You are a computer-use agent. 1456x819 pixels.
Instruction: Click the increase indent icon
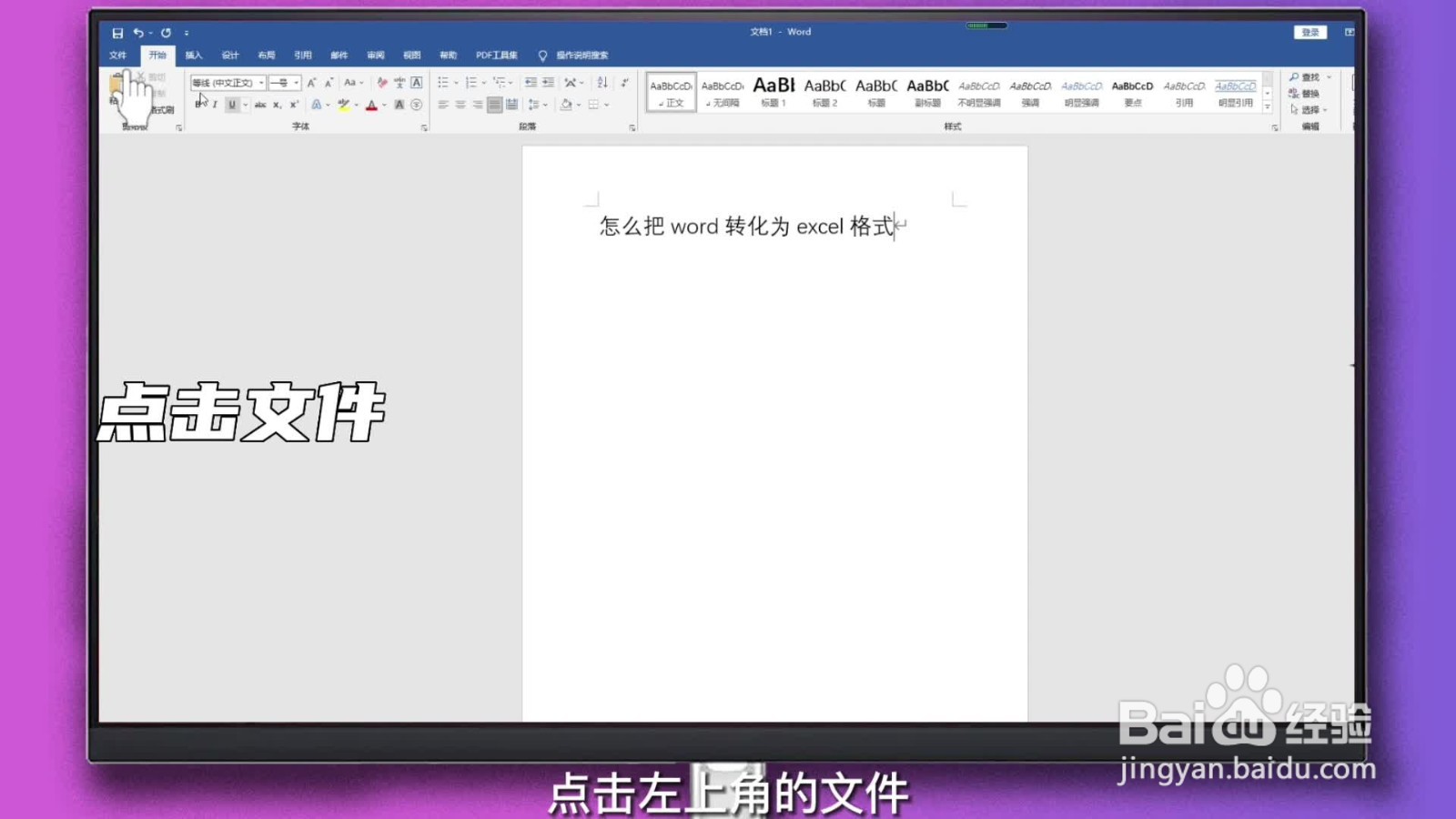pos(548,83)
